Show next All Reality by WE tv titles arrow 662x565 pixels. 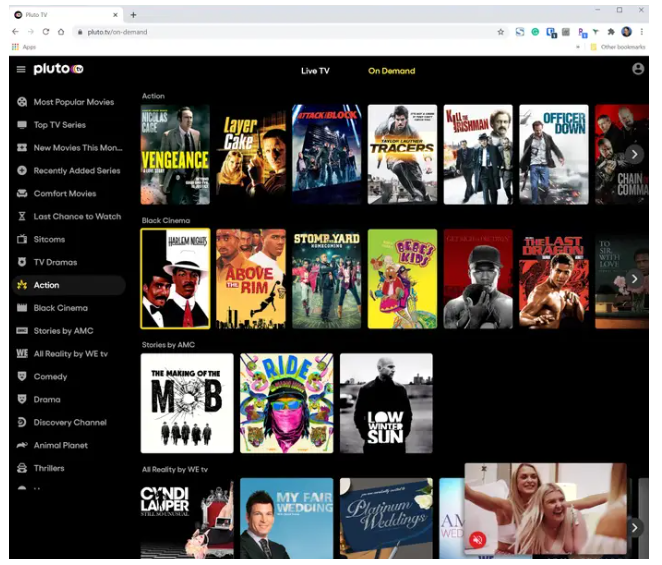click(634, 527)
